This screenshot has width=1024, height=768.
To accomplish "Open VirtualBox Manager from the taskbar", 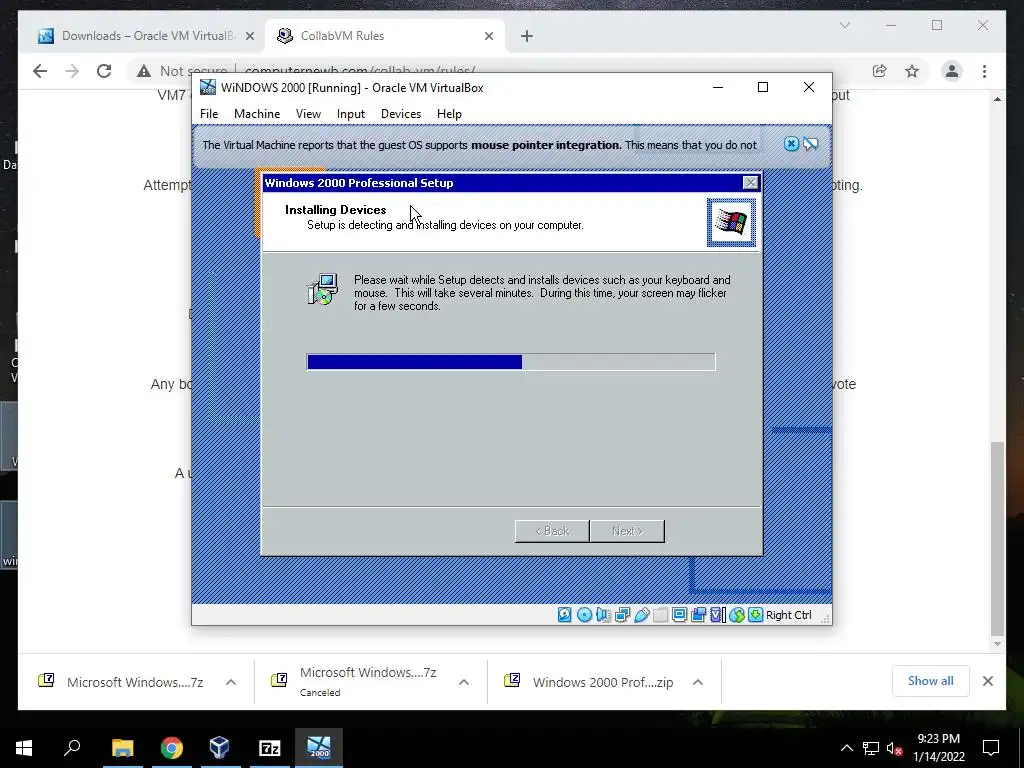I will 220,748.
